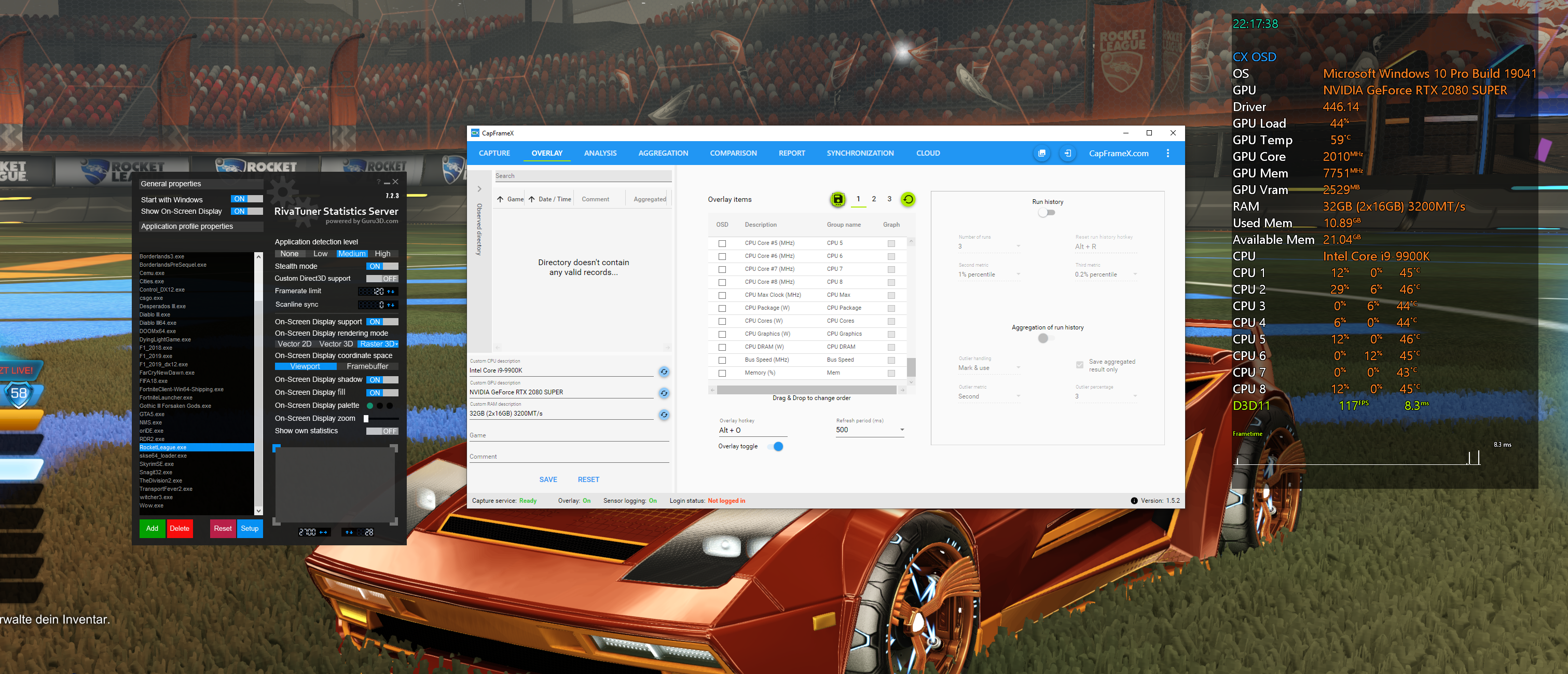
Task: Click the horizontal position arrows below OSD preview
Action: pos(324,533)
